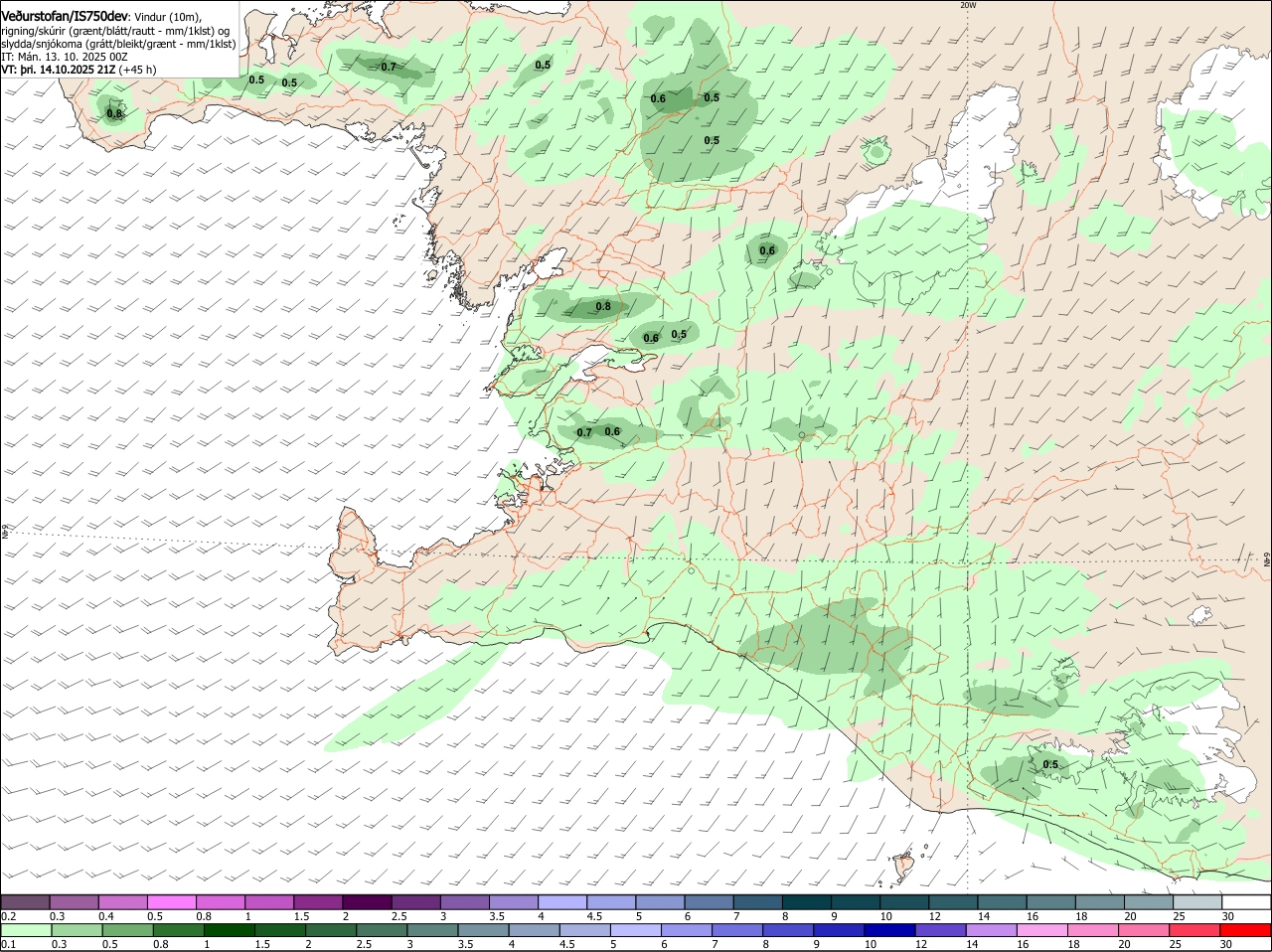Pick upper legend swatch between 0.4 and 0.5

pos(122,901)
